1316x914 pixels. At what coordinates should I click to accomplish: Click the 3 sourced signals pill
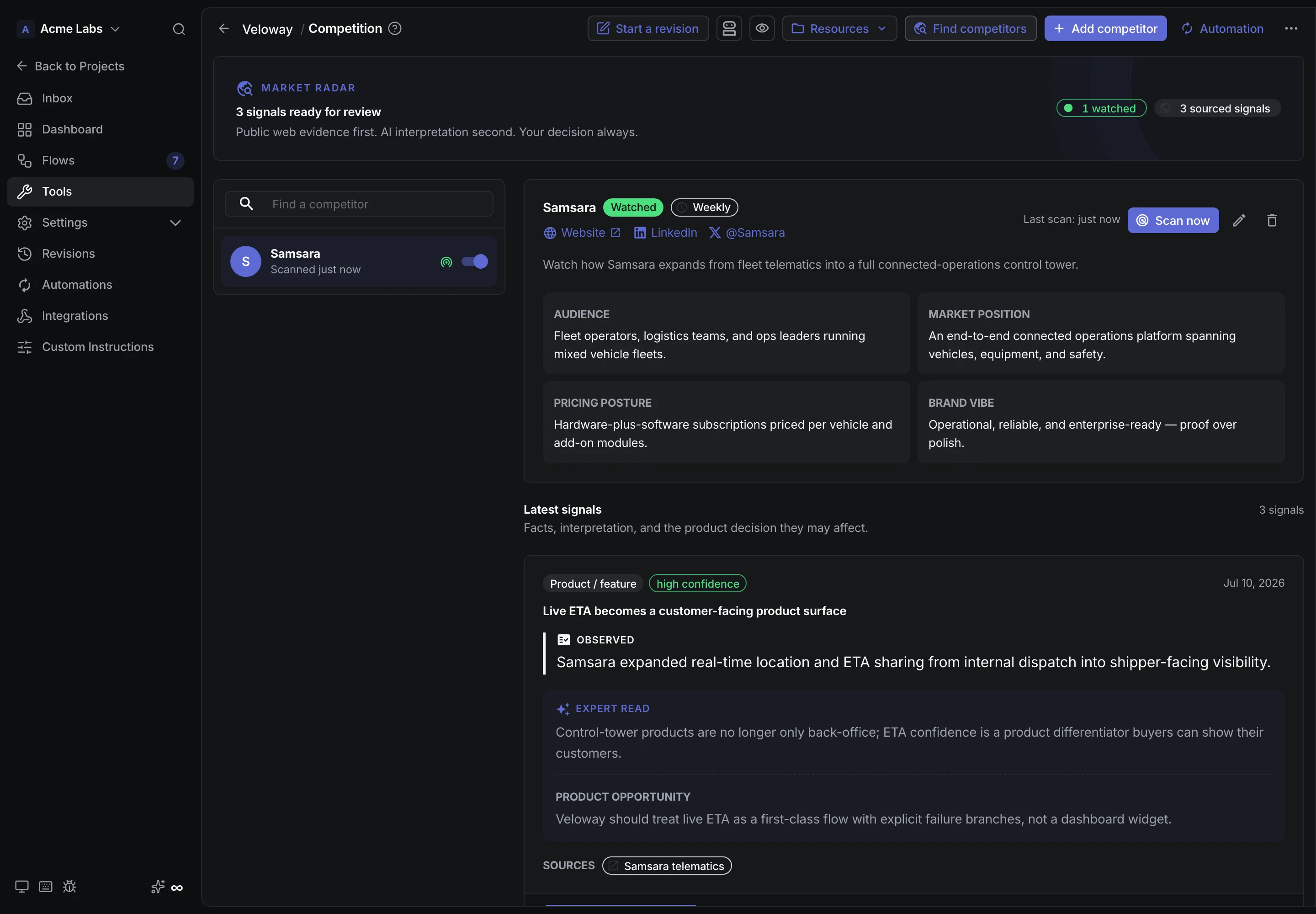1217,108
